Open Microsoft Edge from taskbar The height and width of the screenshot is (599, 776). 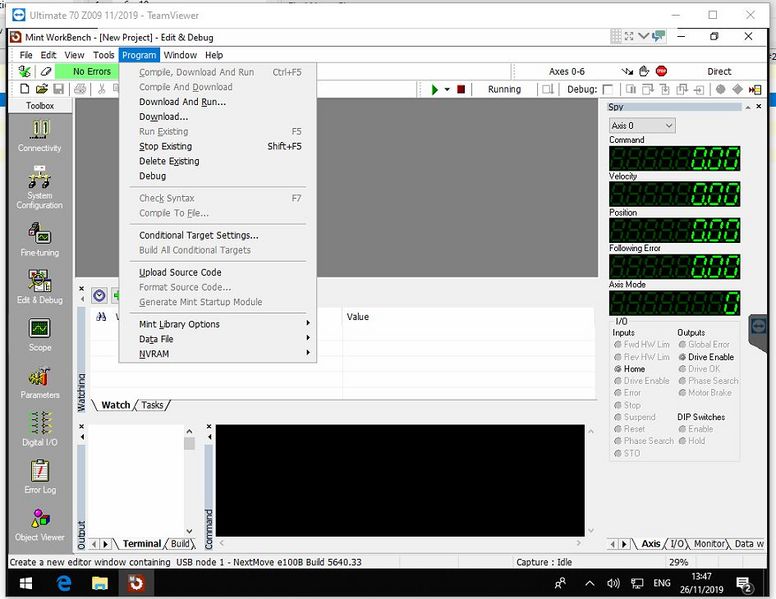(63, 583)
